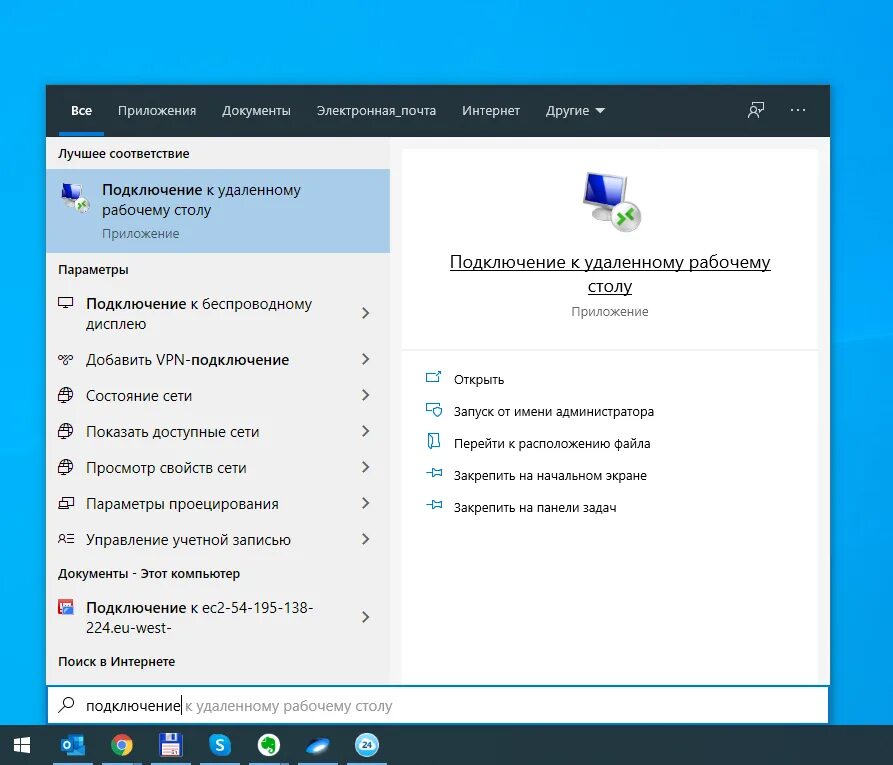
Task: Click the wireless display monitor icon
Action: tap(65, 303)
